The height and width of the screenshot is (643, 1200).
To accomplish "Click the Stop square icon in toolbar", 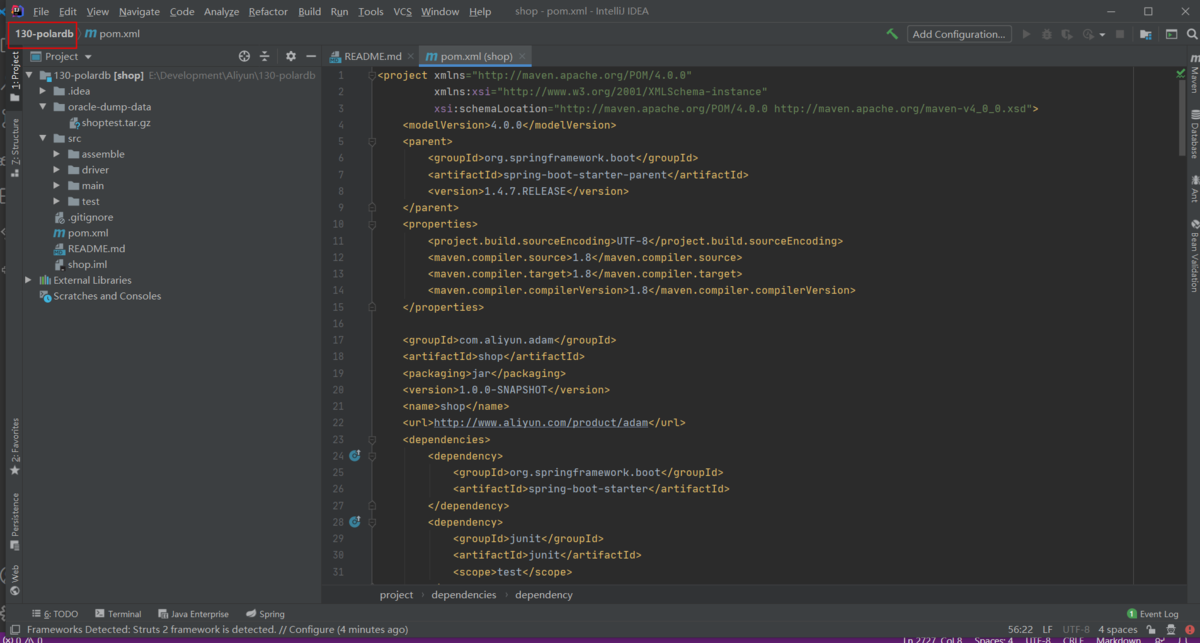I will [1120, 34].
